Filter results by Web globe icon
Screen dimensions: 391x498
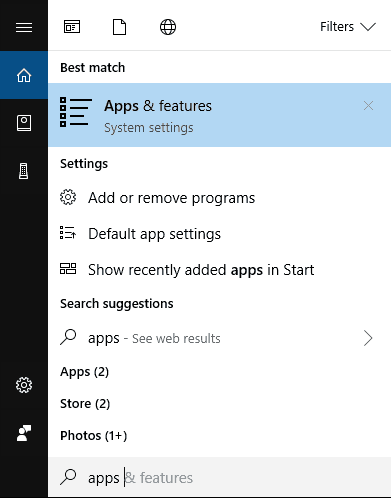click(x=168, y=27)
